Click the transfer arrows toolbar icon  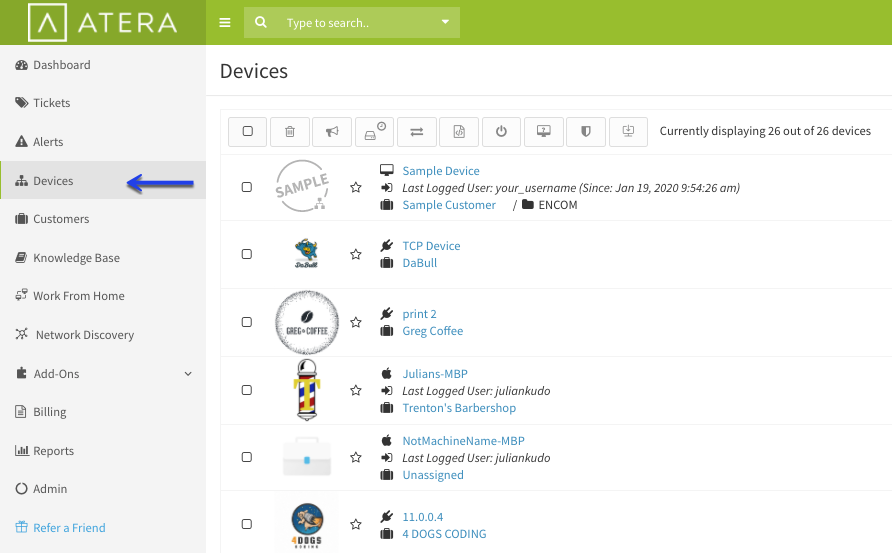(417, 131)
